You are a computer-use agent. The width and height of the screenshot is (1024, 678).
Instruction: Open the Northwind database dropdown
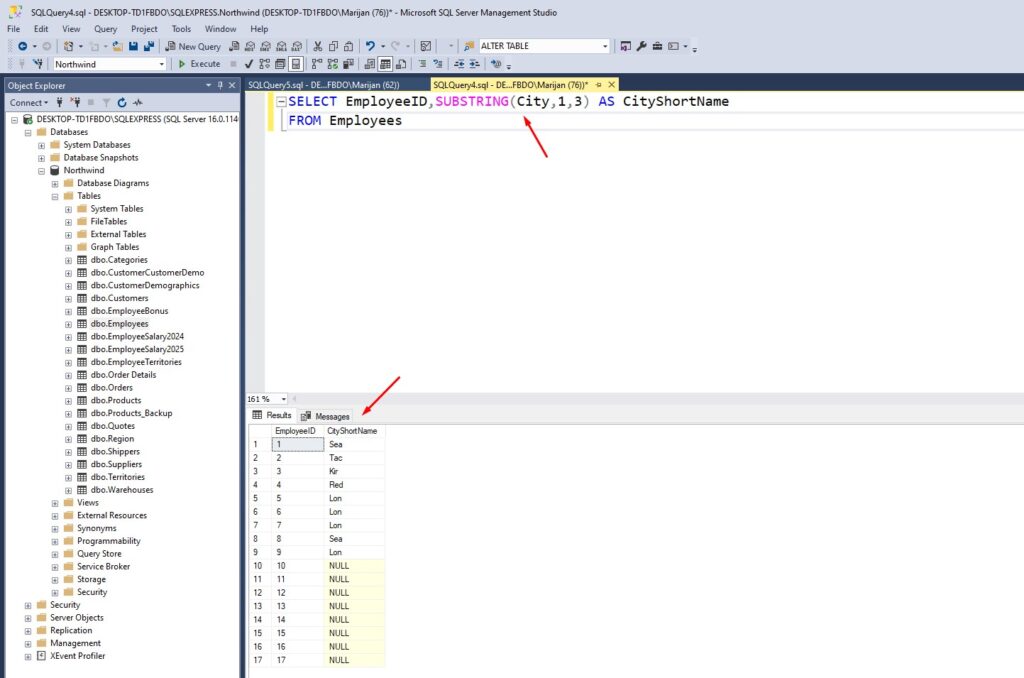[161, 64]
